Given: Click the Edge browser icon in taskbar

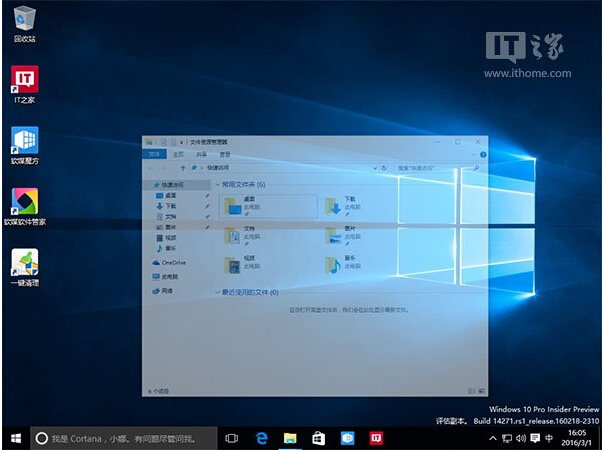Looking at the screenshot, I should pyautogui.click(x=262, y=438).
